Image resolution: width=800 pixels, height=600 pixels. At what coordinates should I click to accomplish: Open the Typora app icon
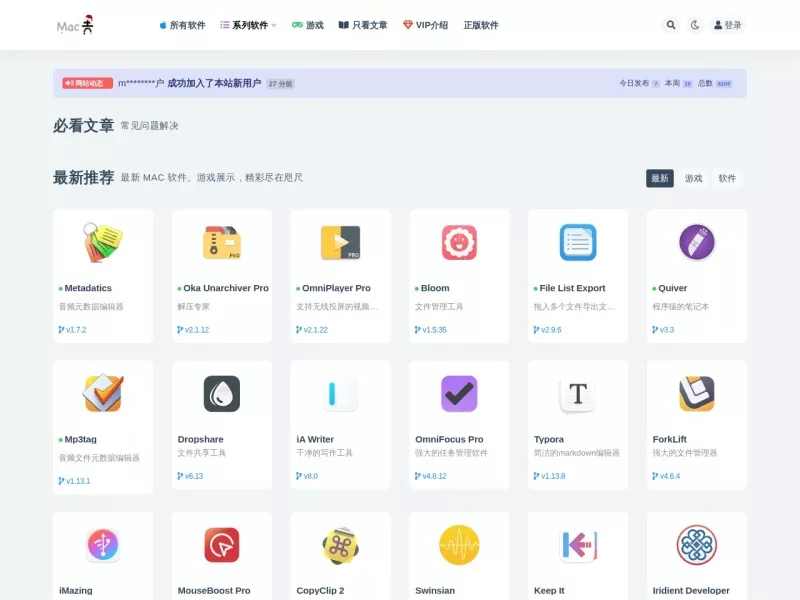[x=578, y=393]
